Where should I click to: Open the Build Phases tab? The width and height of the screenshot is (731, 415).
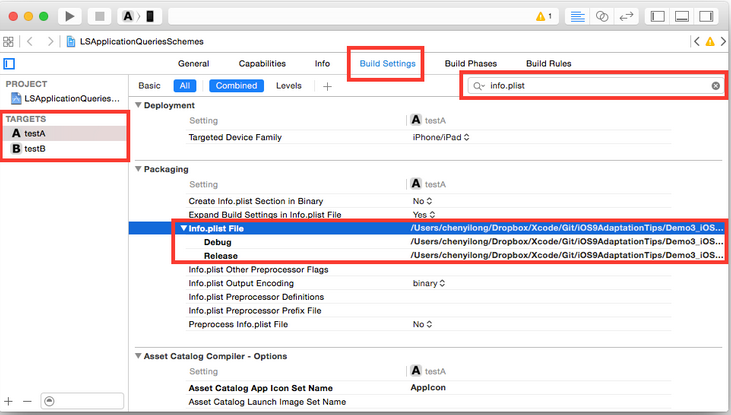pos(470,63)
